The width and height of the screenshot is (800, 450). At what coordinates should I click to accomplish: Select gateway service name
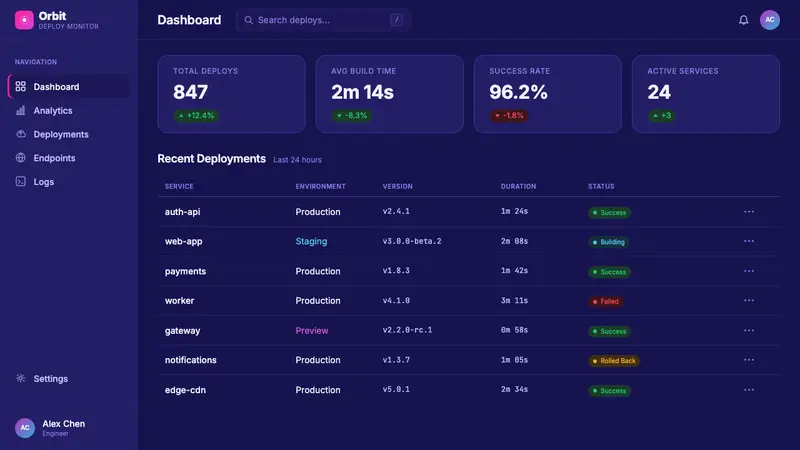182,331
